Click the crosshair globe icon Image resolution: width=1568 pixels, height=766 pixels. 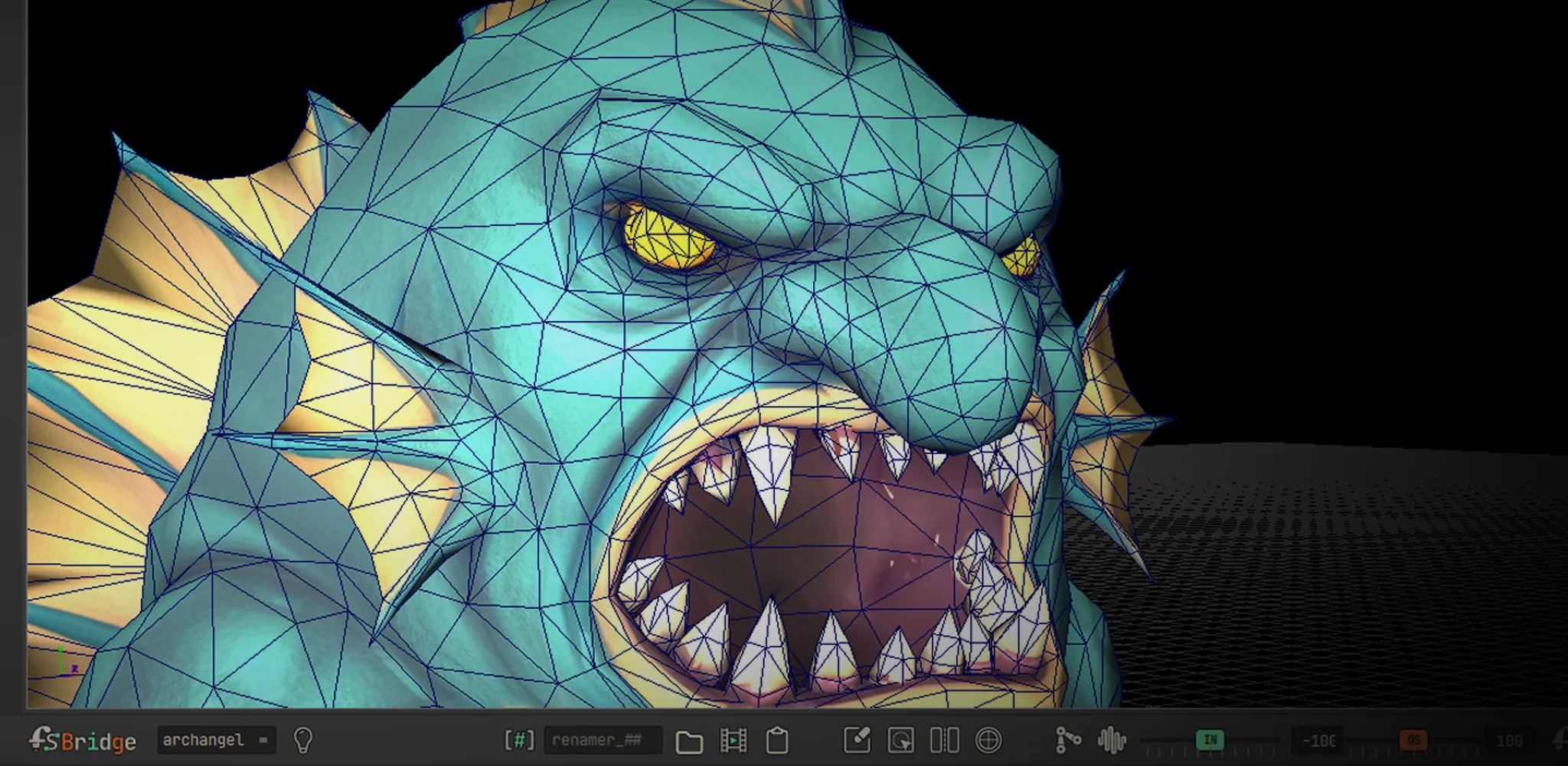click(x=988, y=740)
